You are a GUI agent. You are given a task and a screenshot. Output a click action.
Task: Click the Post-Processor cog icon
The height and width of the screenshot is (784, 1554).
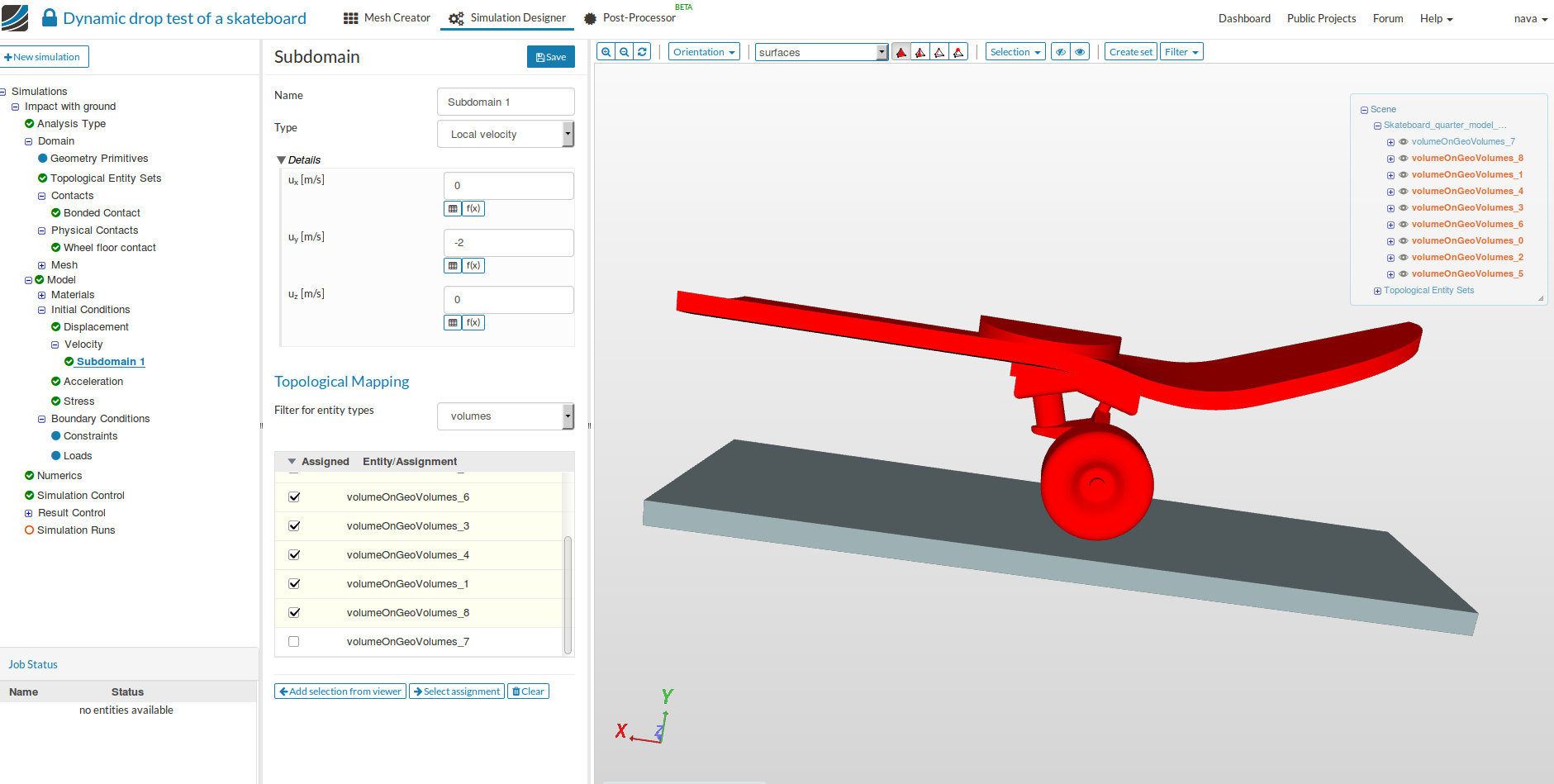[x=590, y=18]
